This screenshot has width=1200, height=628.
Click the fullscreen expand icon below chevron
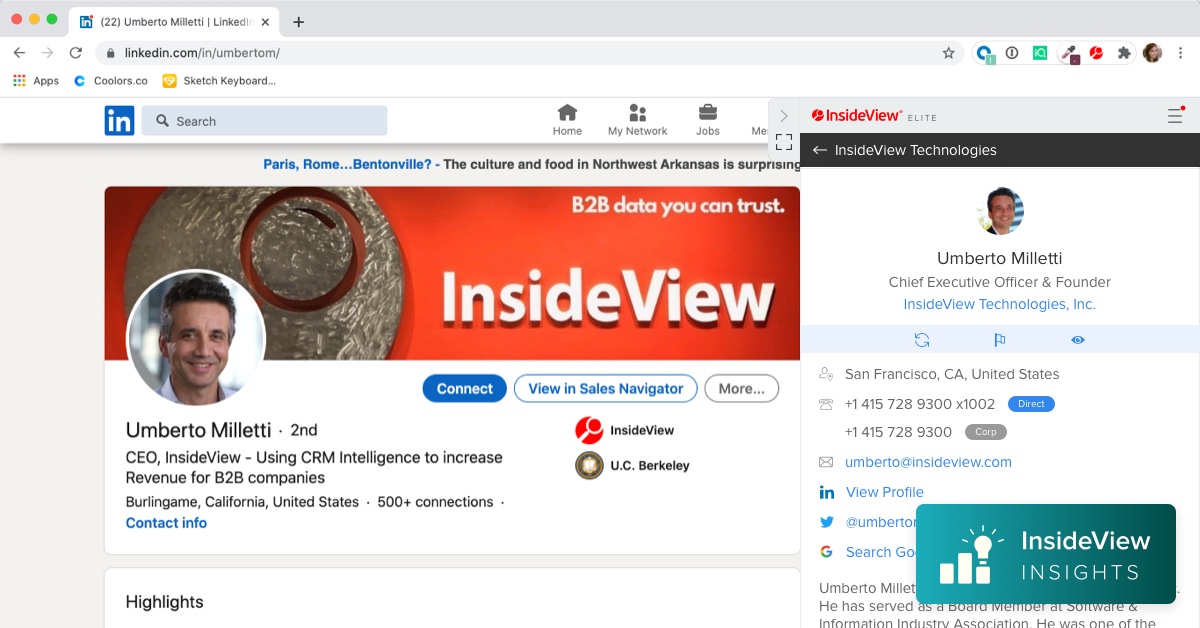tap(784, 142)
